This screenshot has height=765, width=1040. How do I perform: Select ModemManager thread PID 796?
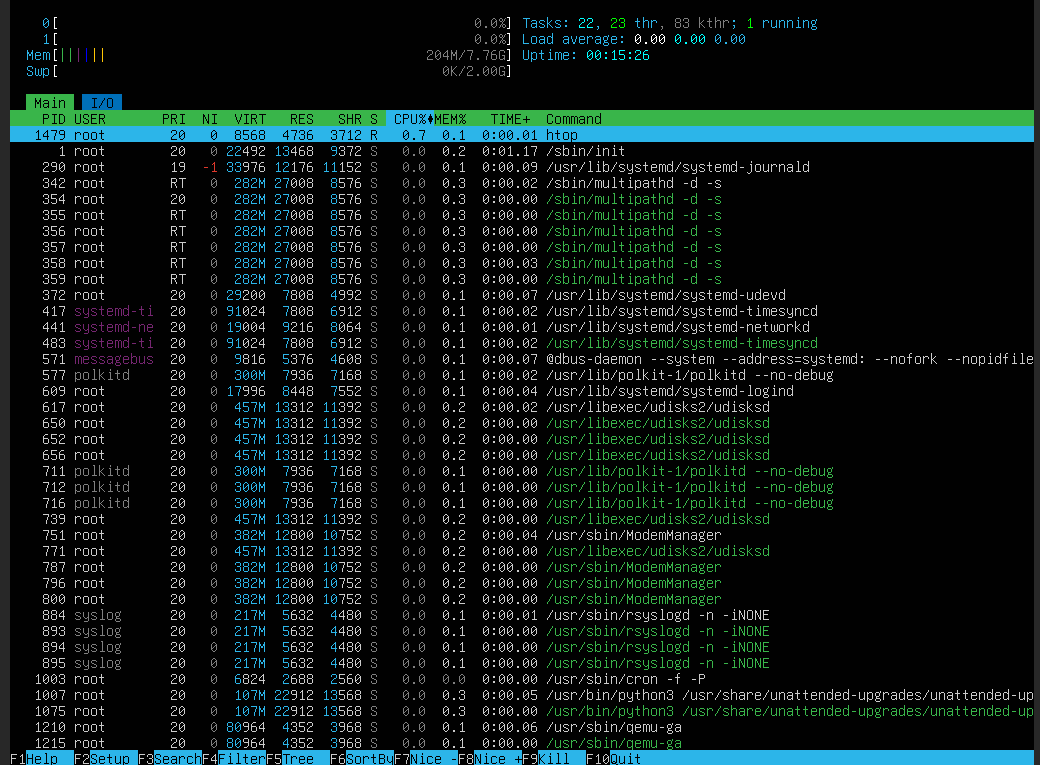pyautogui.click(x=522, y=583)
